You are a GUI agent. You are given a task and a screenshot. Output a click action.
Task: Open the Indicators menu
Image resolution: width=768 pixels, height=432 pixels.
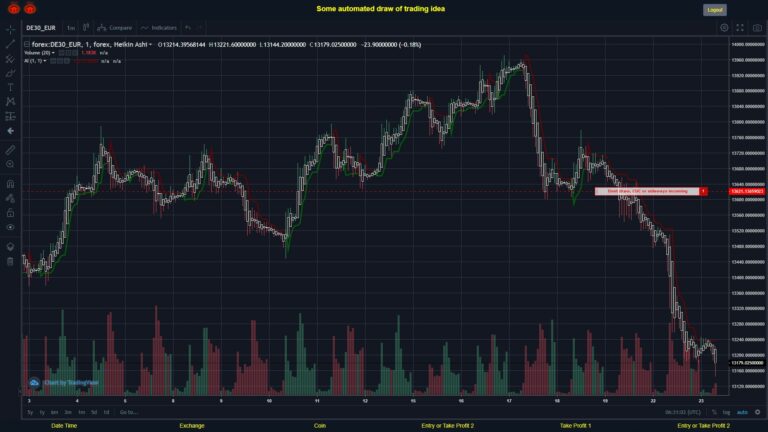[159, 27]
